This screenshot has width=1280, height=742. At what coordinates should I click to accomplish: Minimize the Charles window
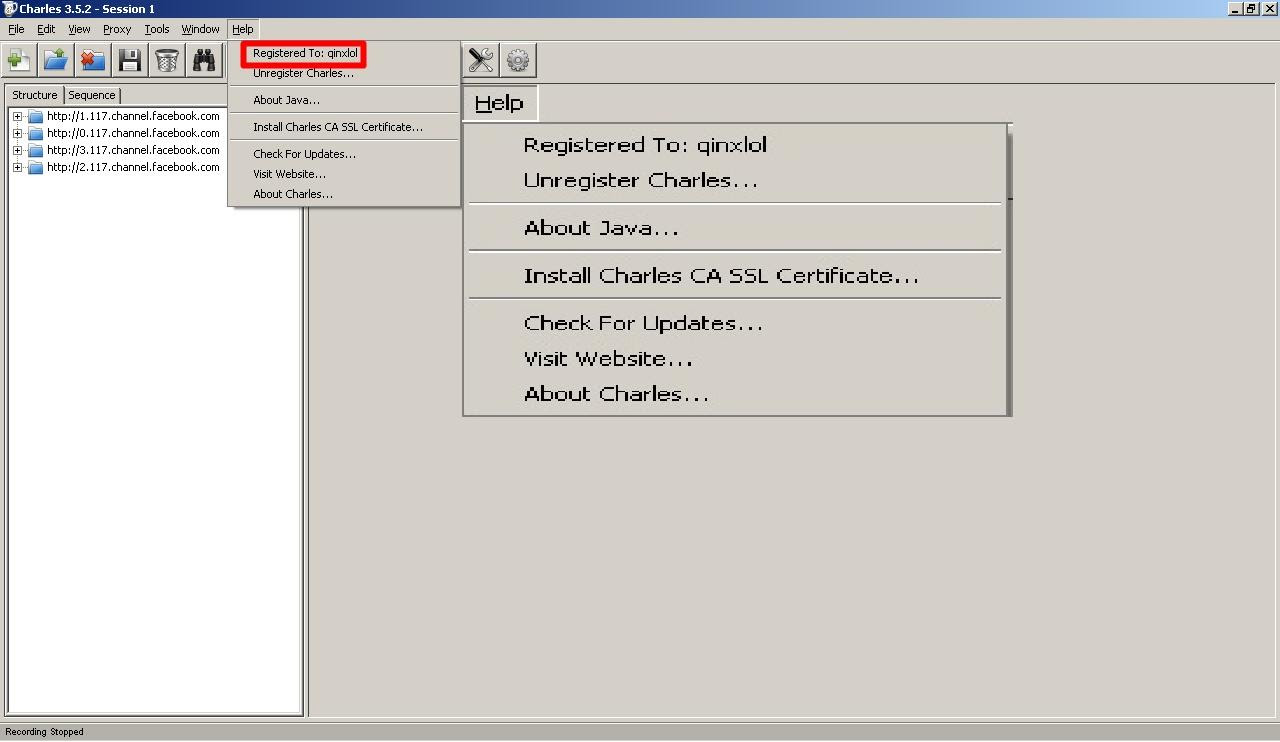point(1235,8)
